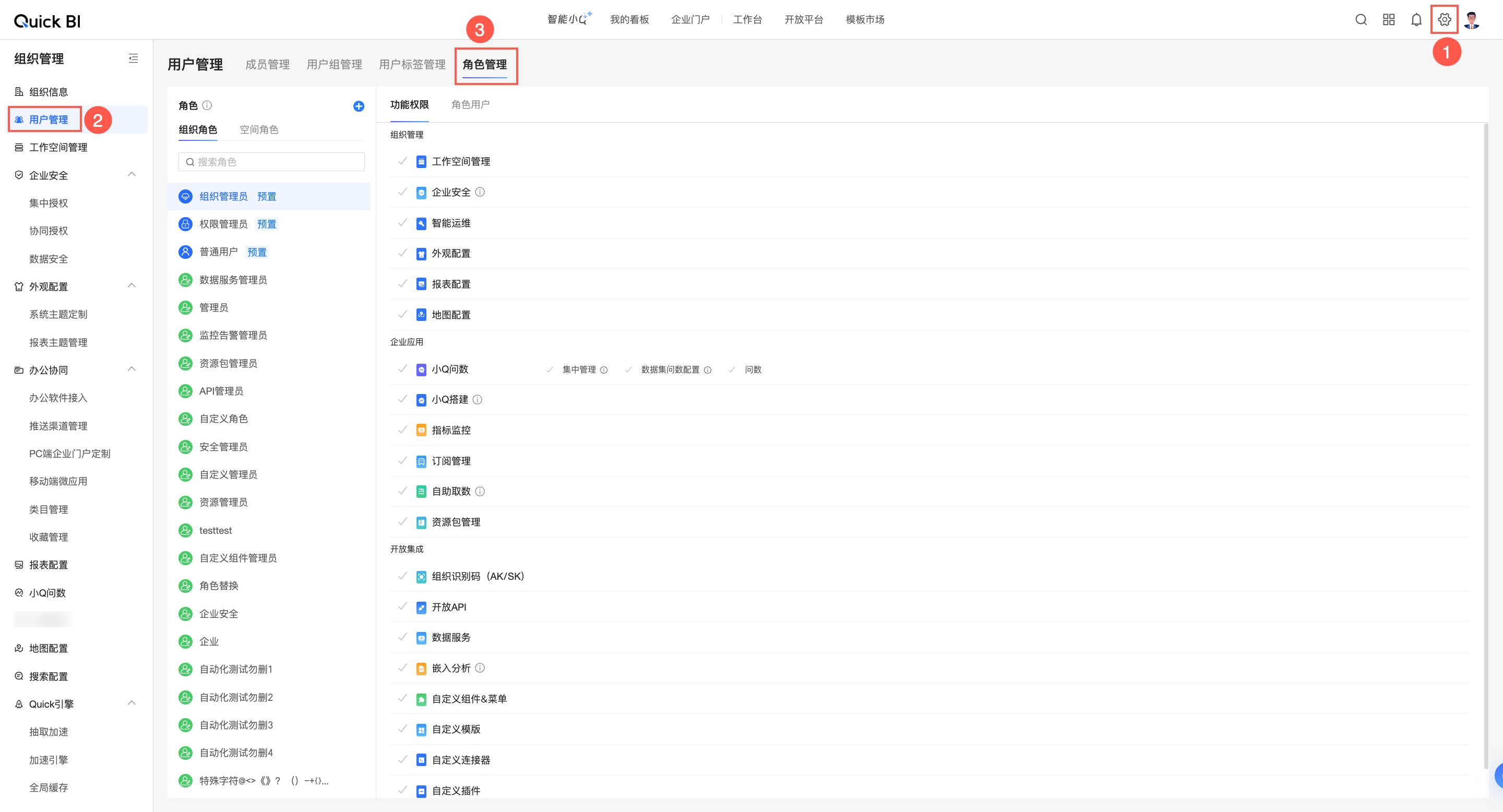Open 工作台 in top navigation
This screenshot has width=1503, height=812.
pos(747,20)
